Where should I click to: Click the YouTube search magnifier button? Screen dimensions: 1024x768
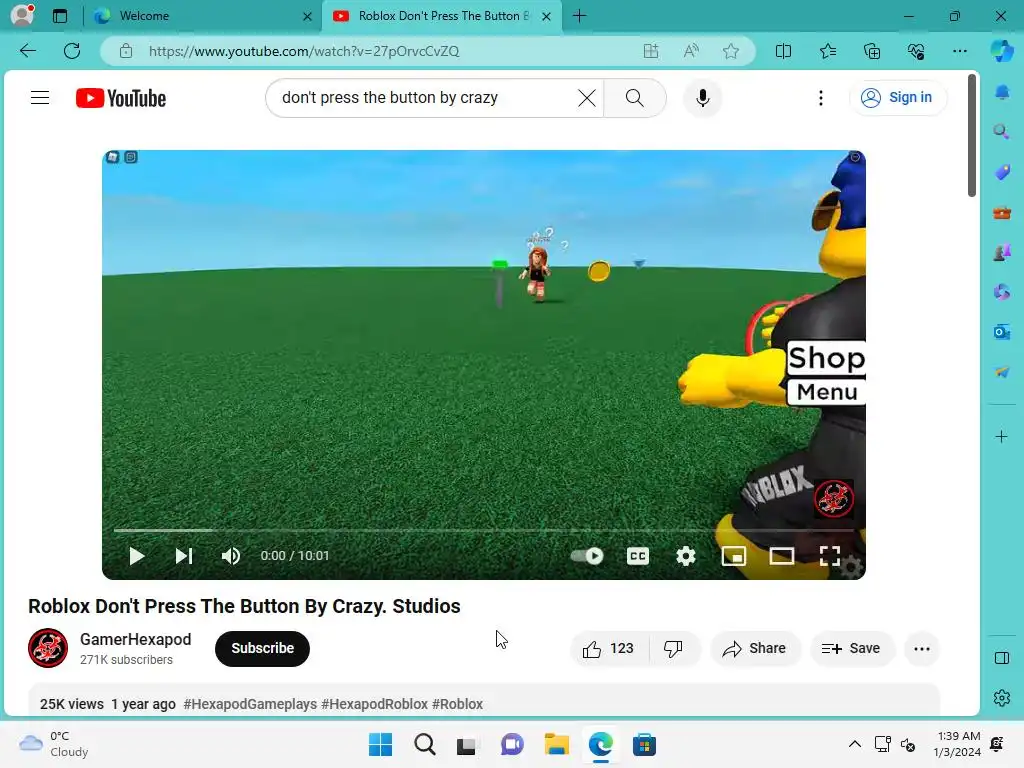(634, 98)
